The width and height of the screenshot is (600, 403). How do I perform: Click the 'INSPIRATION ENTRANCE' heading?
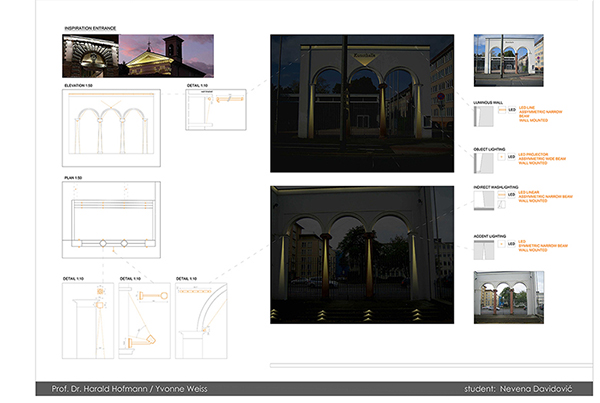point(91,29)
